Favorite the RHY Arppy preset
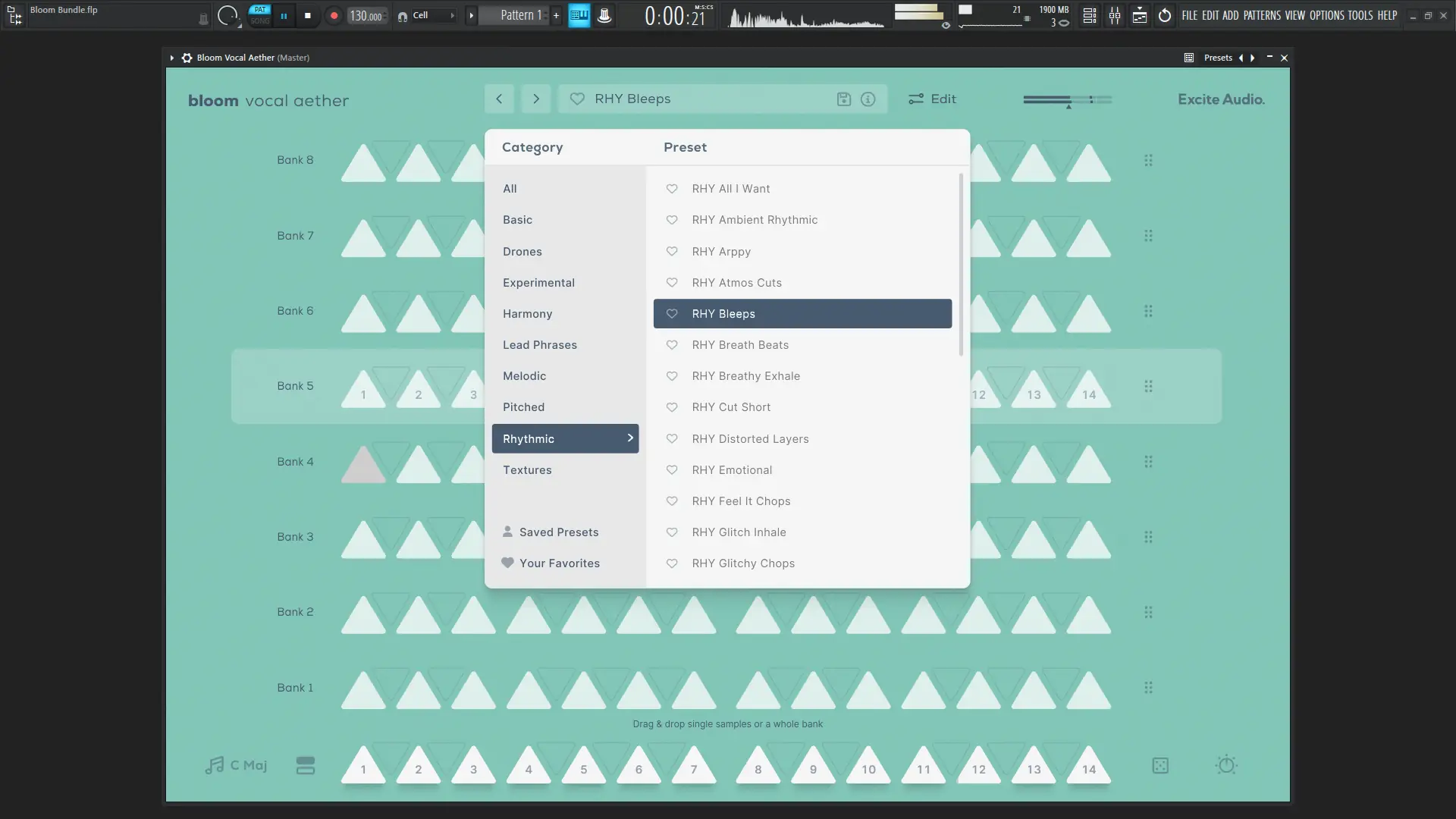The width and height of the screenshot is (1456, 819). (x=672, y=252)
